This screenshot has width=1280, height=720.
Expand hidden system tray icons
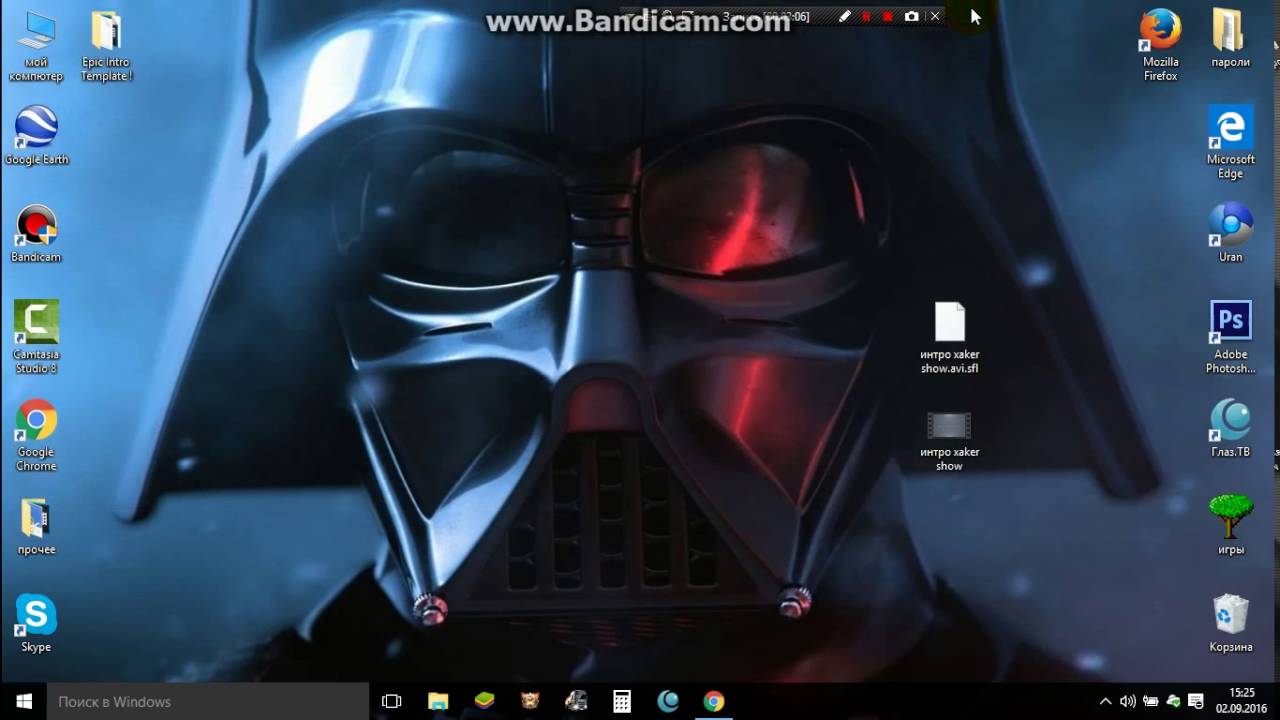(1105, 701)
